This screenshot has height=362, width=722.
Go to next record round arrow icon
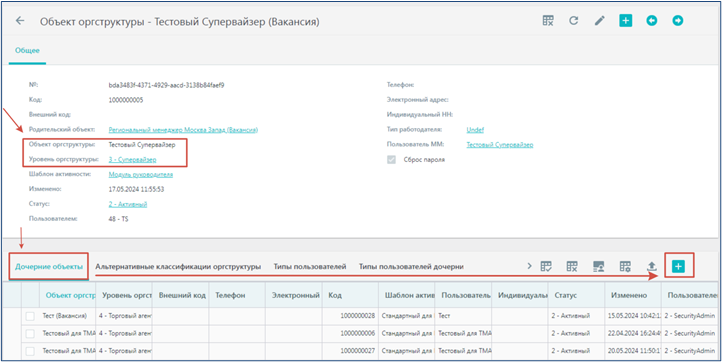[677, 21]
